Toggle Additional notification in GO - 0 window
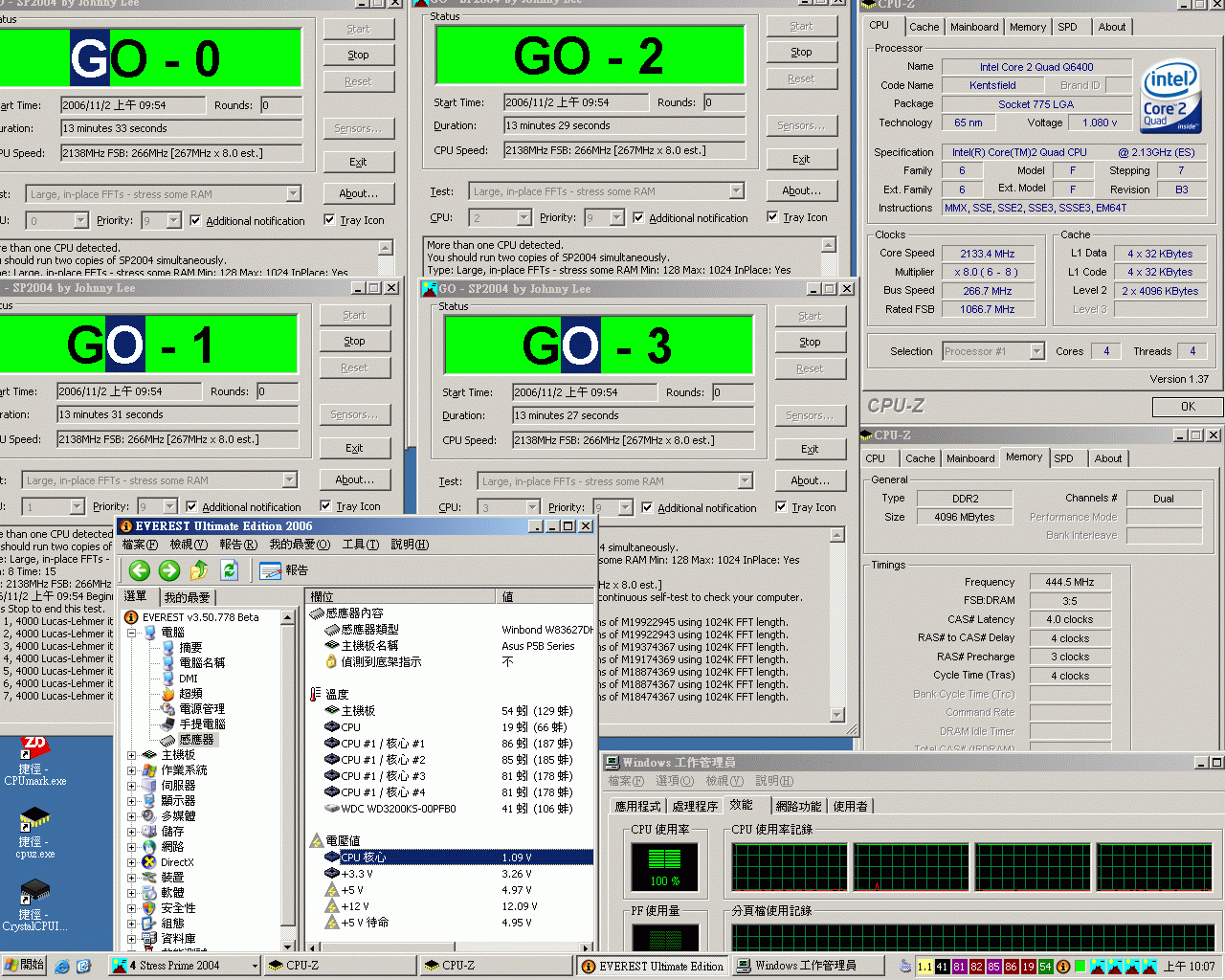1225x980 pixels. (x=195, y=221)
